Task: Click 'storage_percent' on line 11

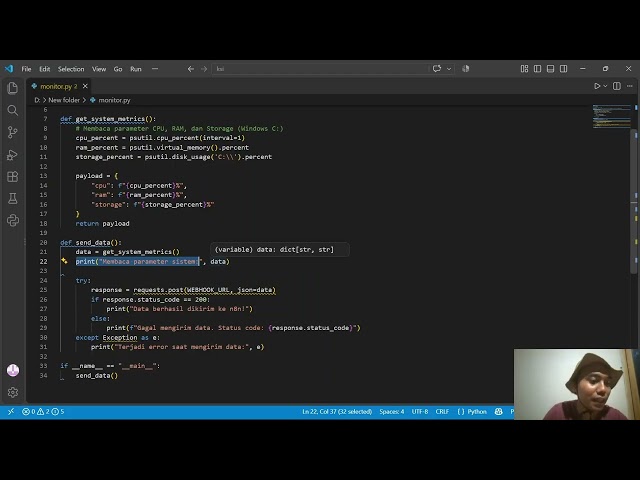Action: click(x=104, y=157)
